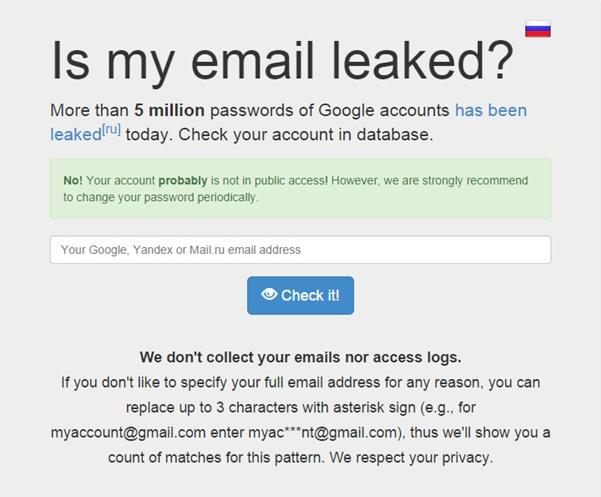The height and width of the screenshot is (497, 601).
Task: Open the "has been leaked" link
Action: [490, 110]
